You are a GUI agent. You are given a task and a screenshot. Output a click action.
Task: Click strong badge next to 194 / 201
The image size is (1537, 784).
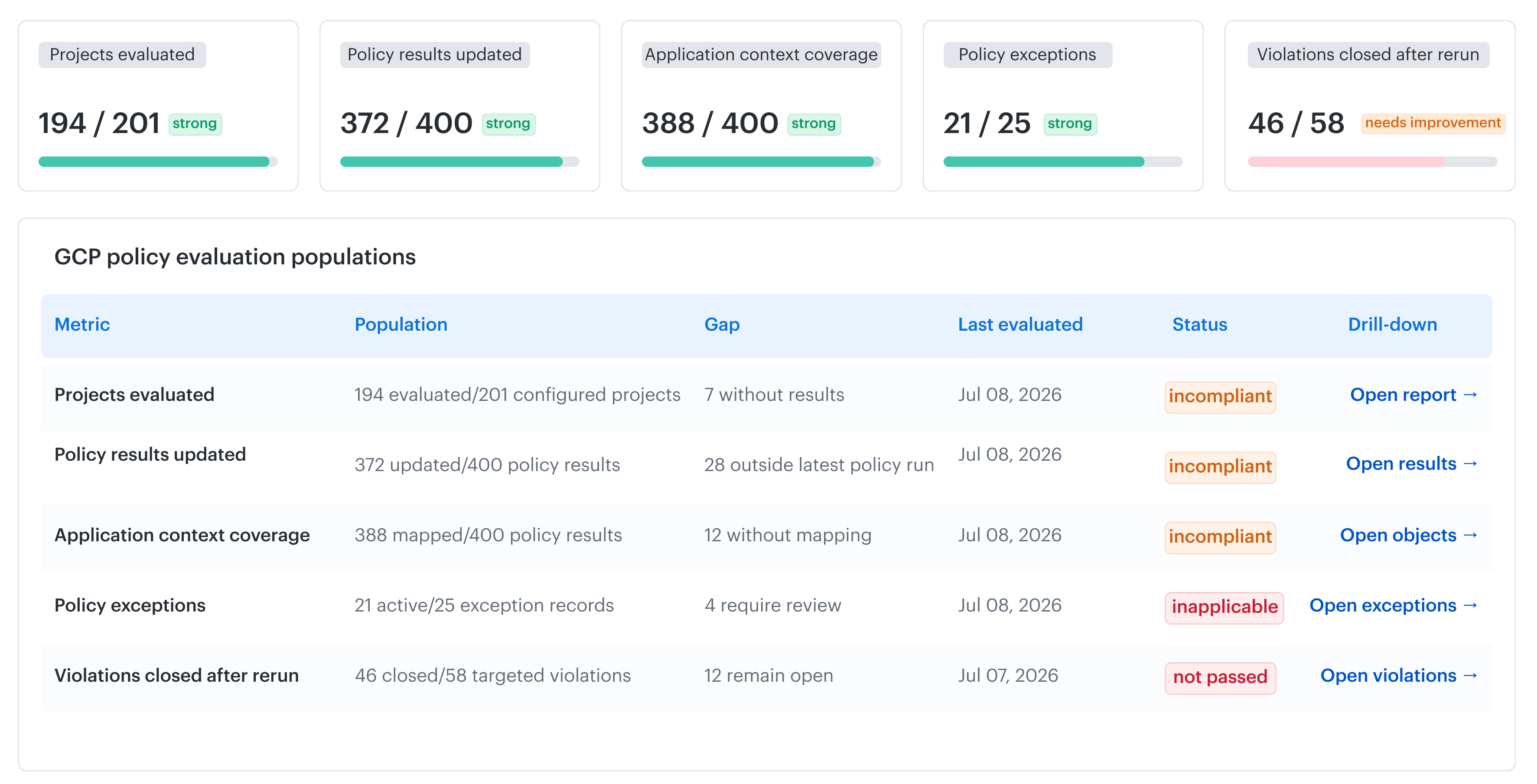pyautogui.click(x=195, y=124)
